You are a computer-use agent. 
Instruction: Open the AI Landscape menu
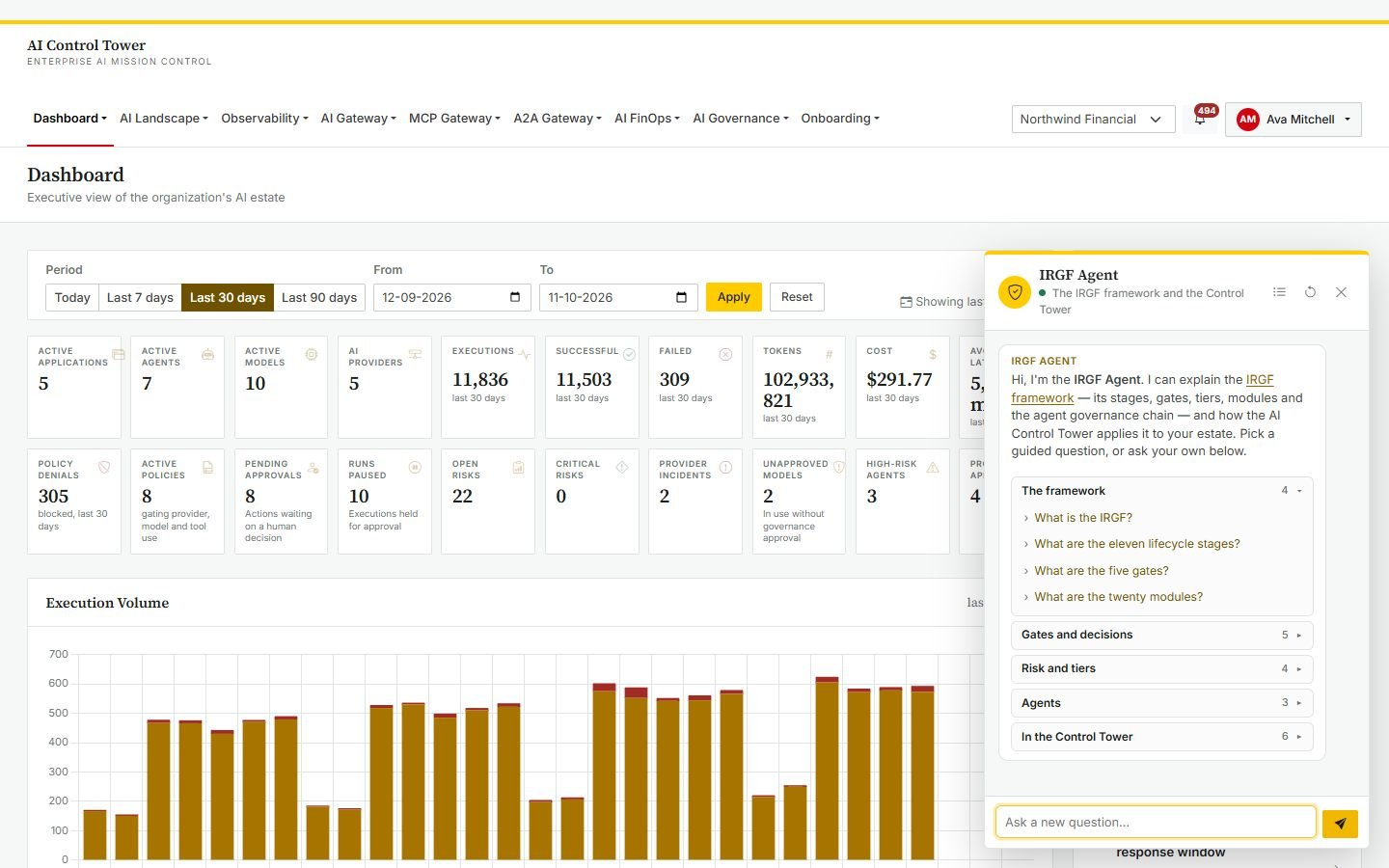164,119
